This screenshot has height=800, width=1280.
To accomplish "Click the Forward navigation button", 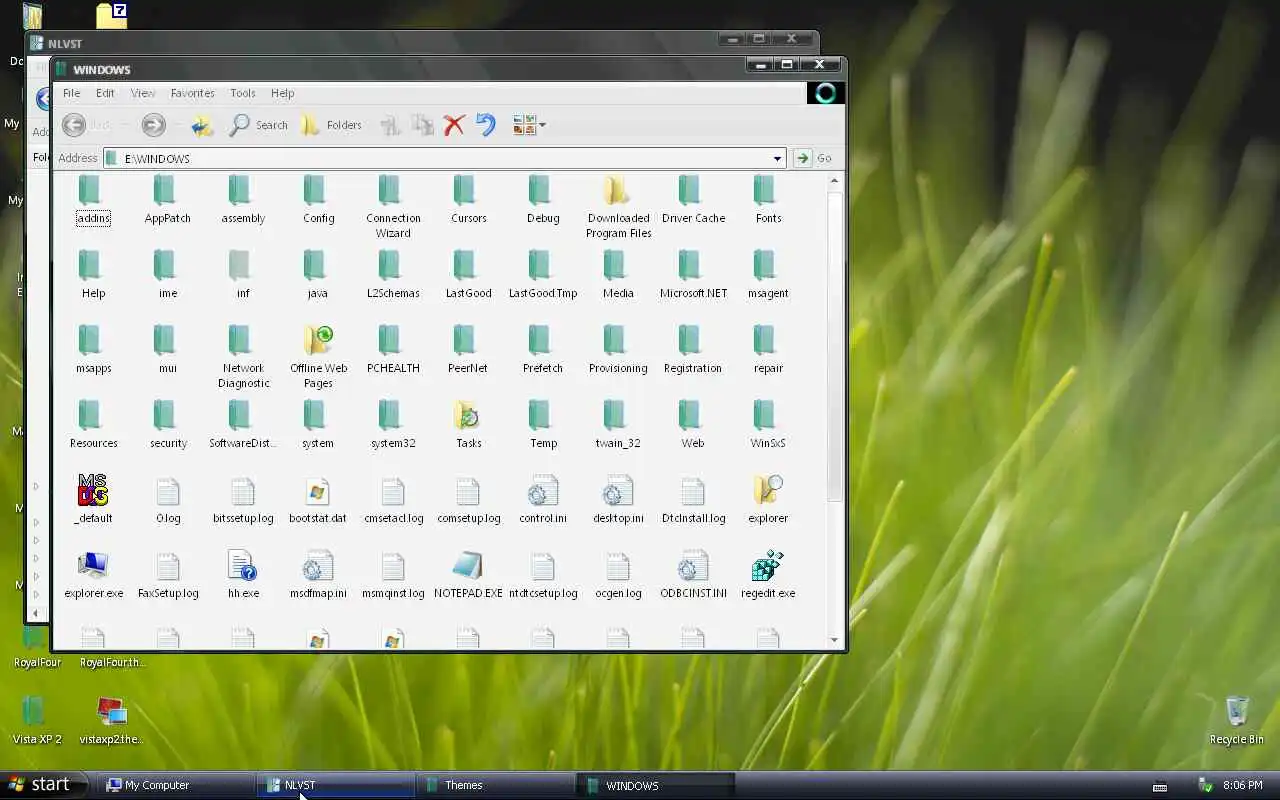I will [x=153, y=125].
